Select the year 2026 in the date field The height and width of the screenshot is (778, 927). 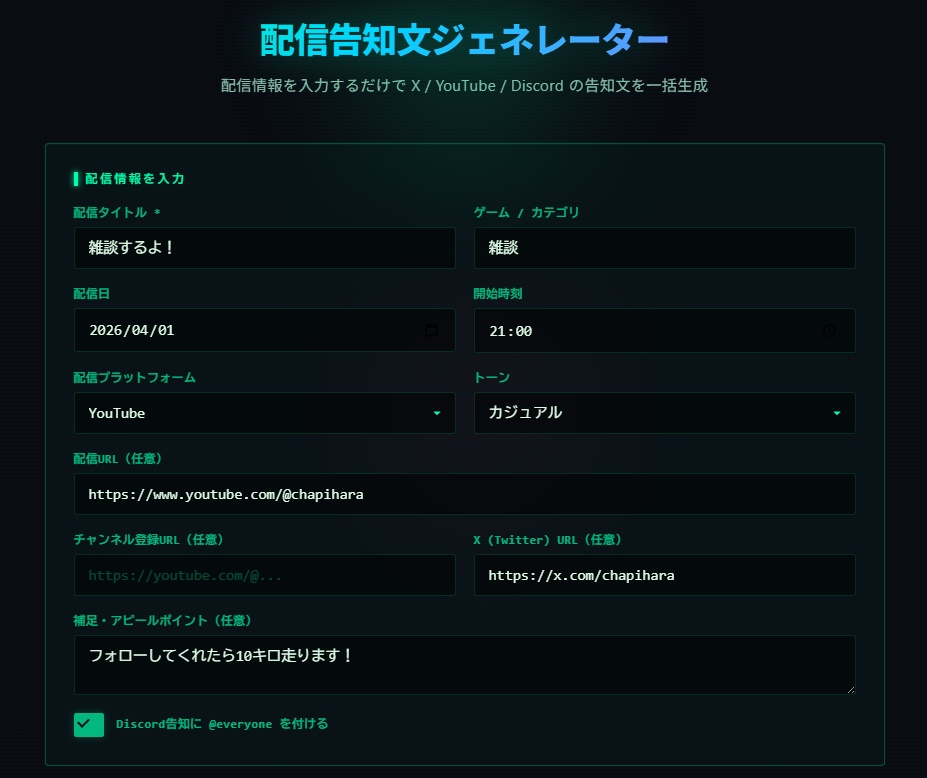(105, 331)
